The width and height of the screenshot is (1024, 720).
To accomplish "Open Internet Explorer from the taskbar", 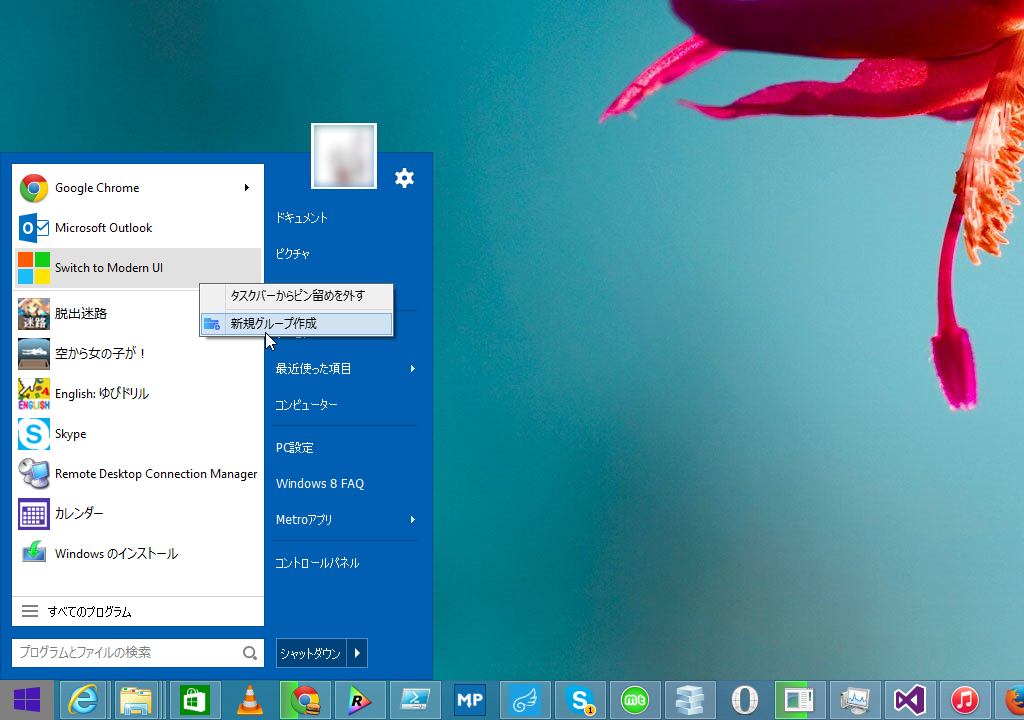I will tap(84, 700).
